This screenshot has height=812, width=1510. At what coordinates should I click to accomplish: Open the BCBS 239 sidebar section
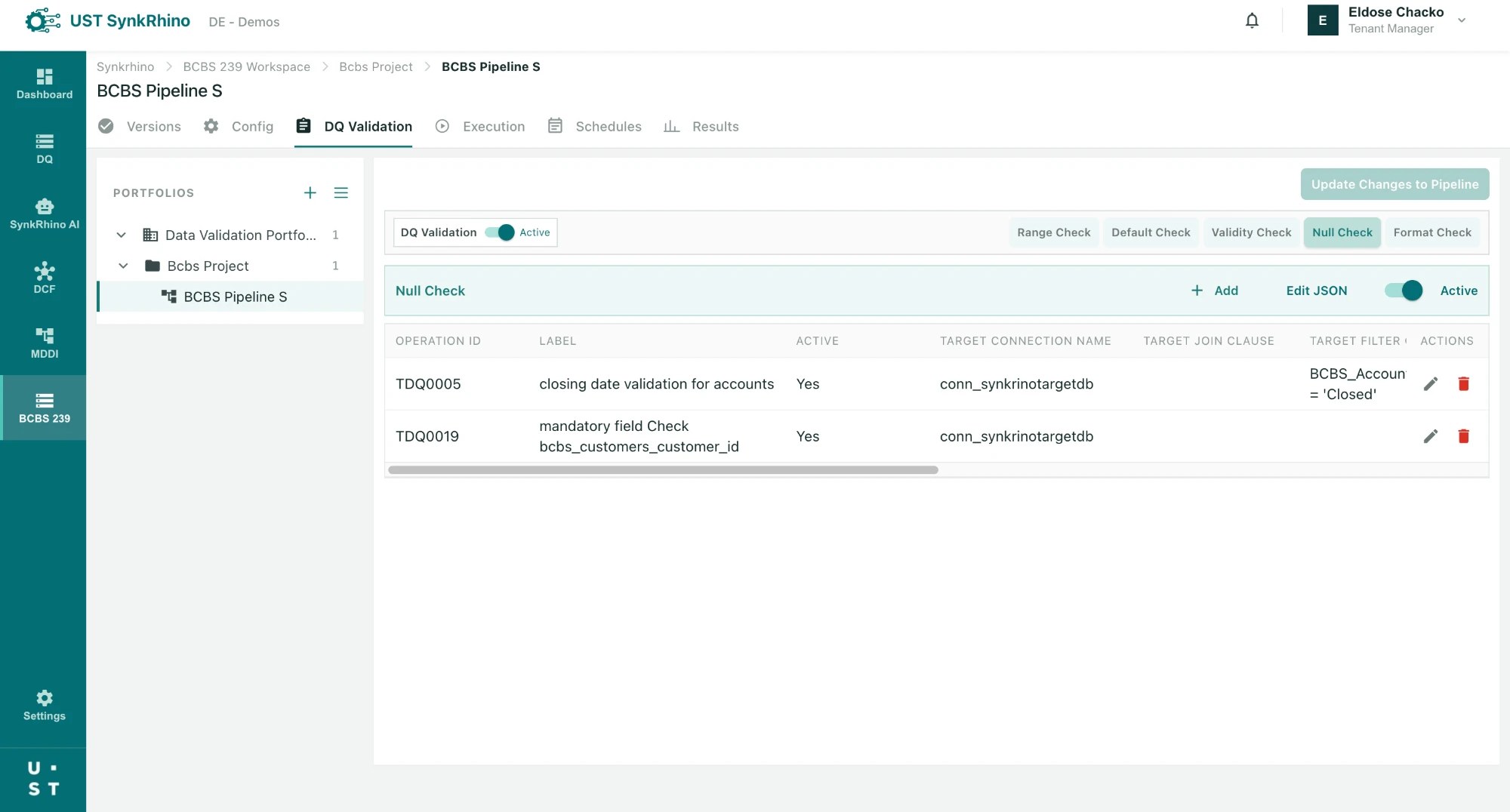(x=44, y=408)
